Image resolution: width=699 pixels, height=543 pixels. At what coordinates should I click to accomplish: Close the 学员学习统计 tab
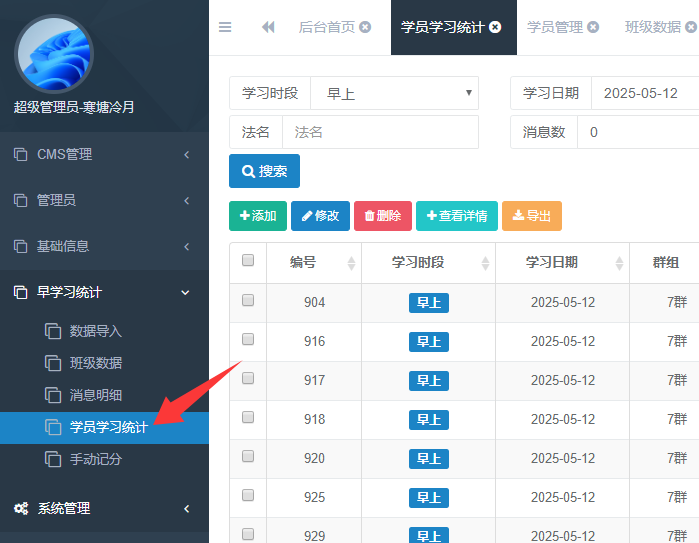pos(495,27)
